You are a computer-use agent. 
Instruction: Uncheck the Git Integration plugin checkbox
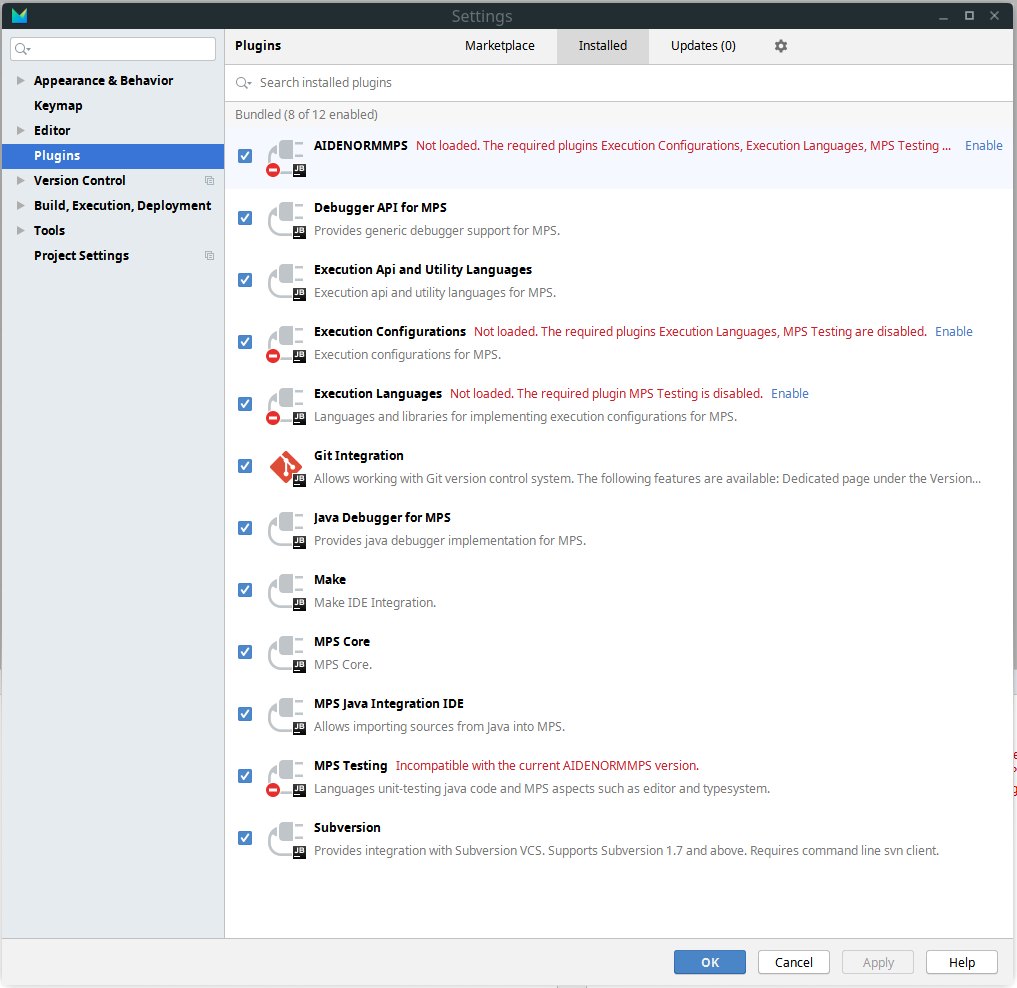click(x=245, y=466)
